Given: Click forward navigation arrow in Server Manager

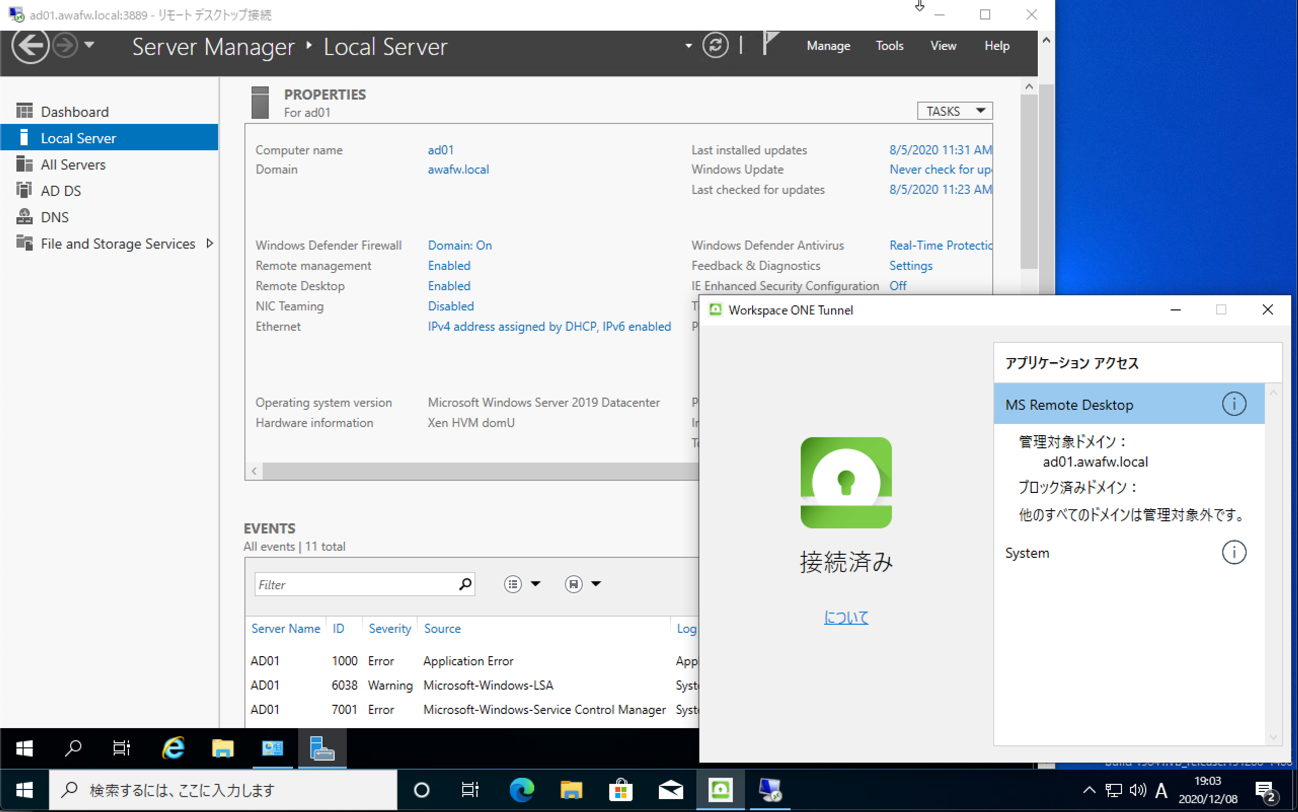Looking at the screenshot, I should [x=65, y=45].
